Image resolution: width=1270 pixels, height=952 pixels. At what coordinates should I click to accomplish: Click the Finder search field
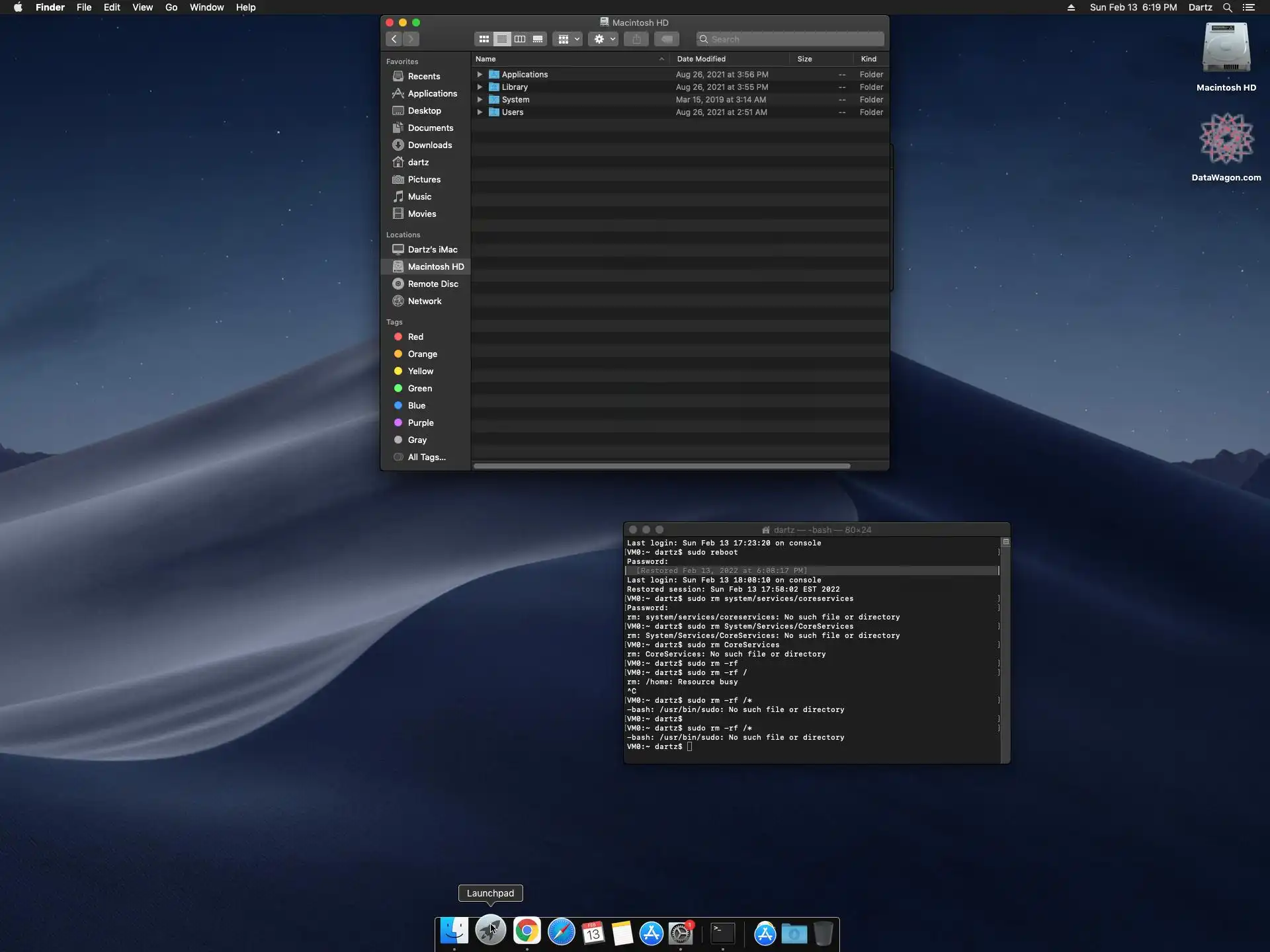point(794,39)
